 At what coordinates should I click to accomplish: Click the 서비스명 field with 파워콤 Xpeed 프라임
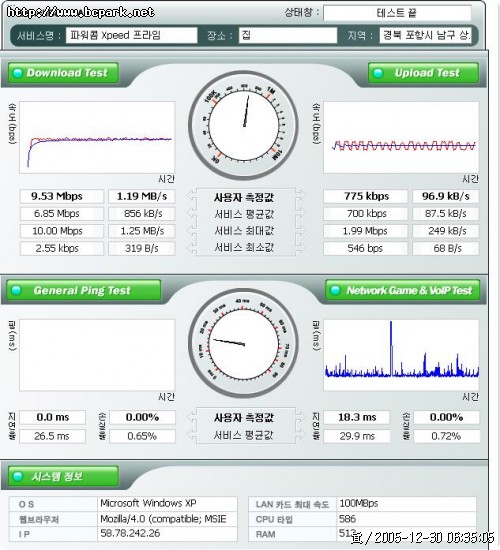[132, 35]
